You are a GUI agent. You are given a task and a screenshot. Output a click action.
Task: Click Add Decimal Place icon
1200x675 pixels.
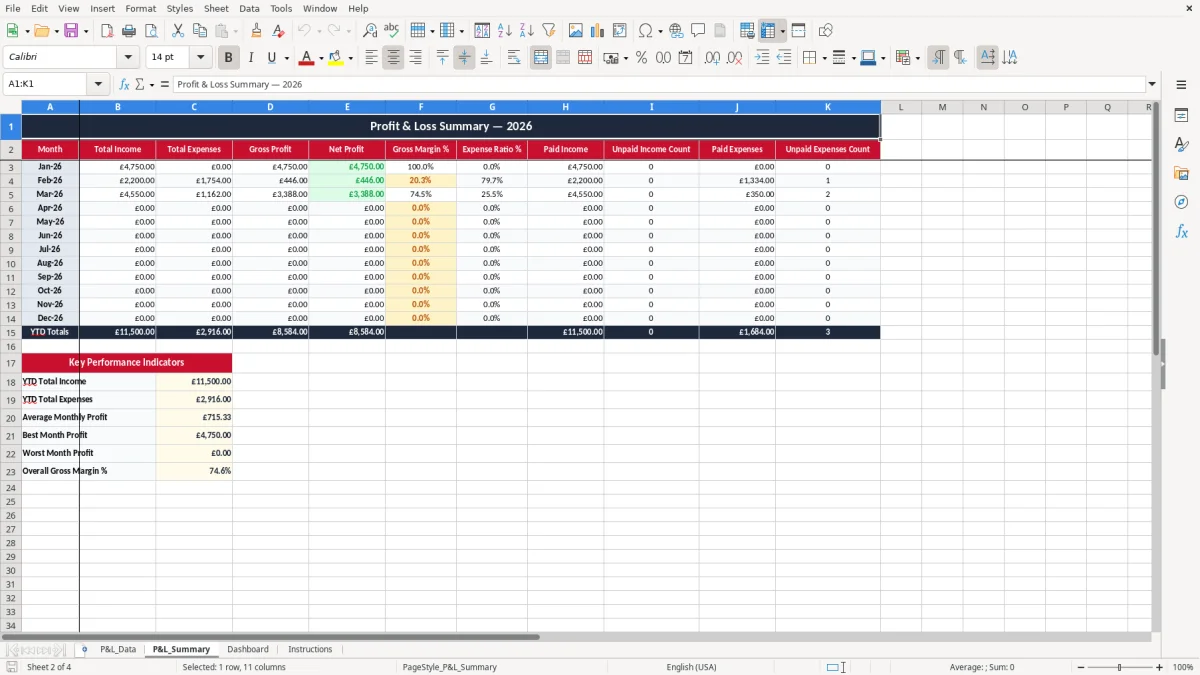pyautogui.click(x=713, y=58)
